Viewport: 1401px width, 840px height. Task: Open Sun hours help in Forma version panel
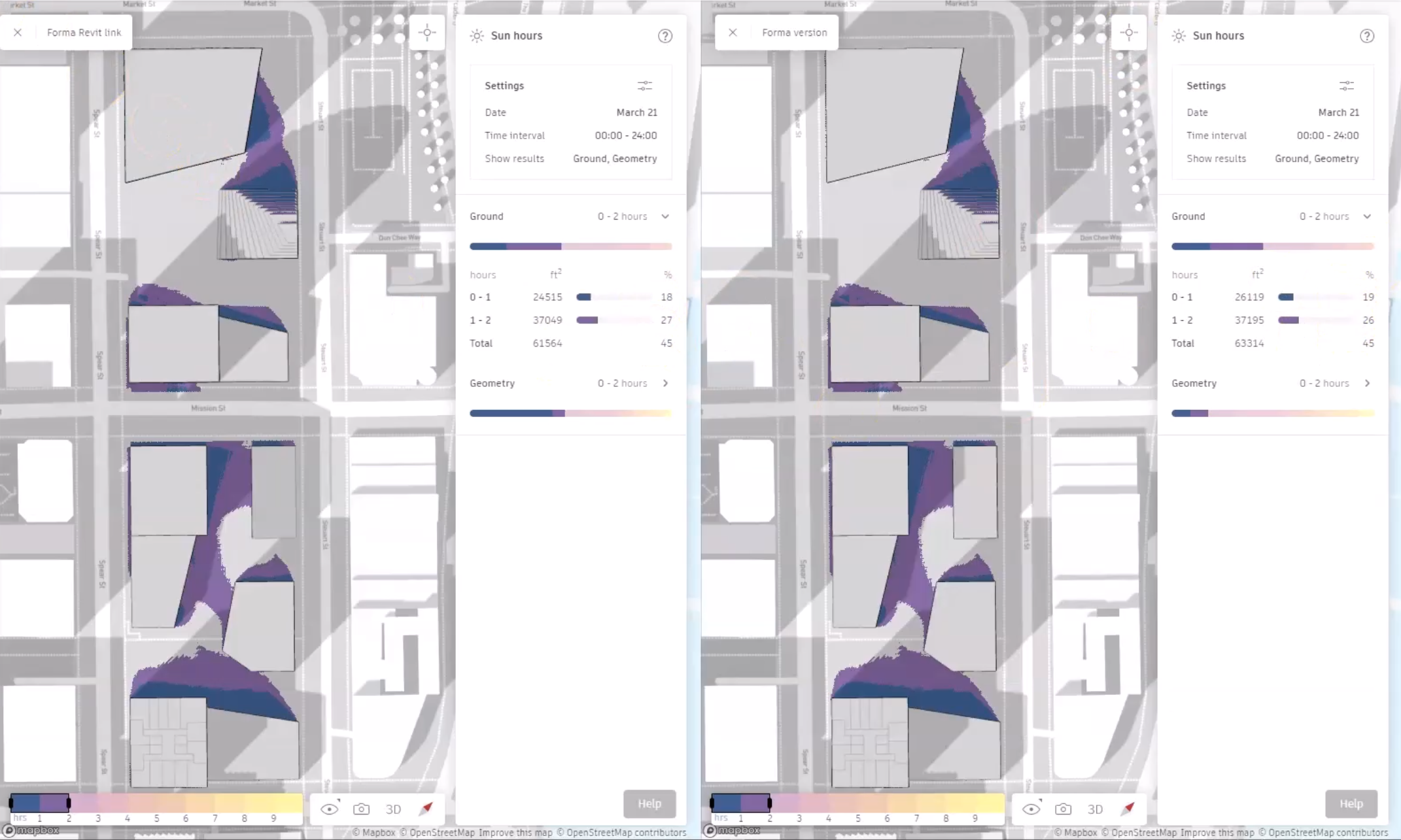click(x=1367, y=36)
